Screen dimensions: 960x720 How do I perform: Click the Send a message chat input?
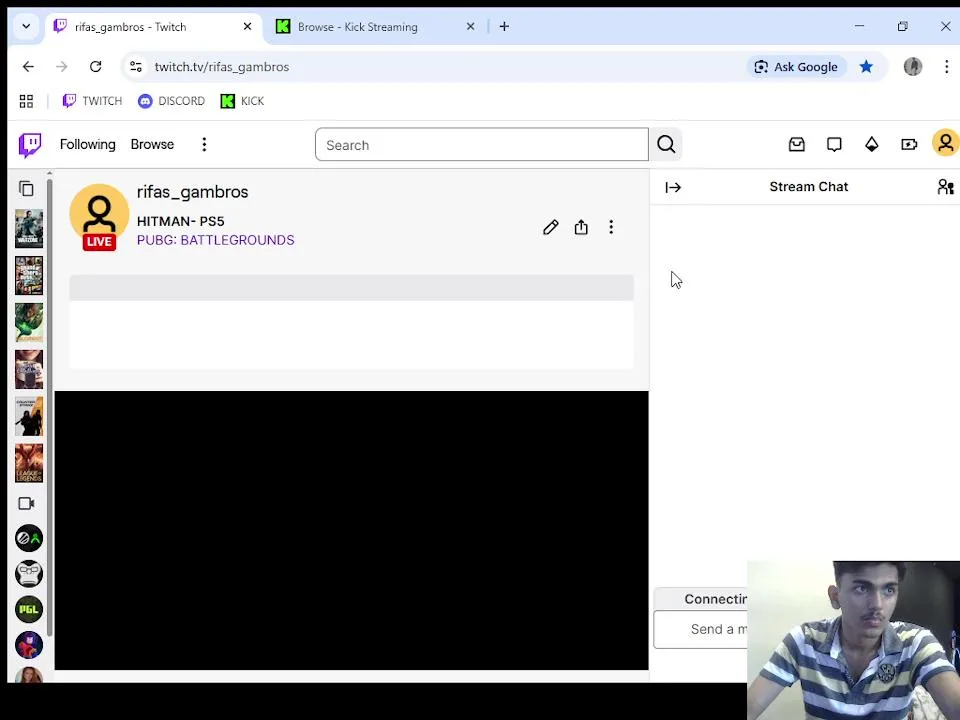coord(700,629)
